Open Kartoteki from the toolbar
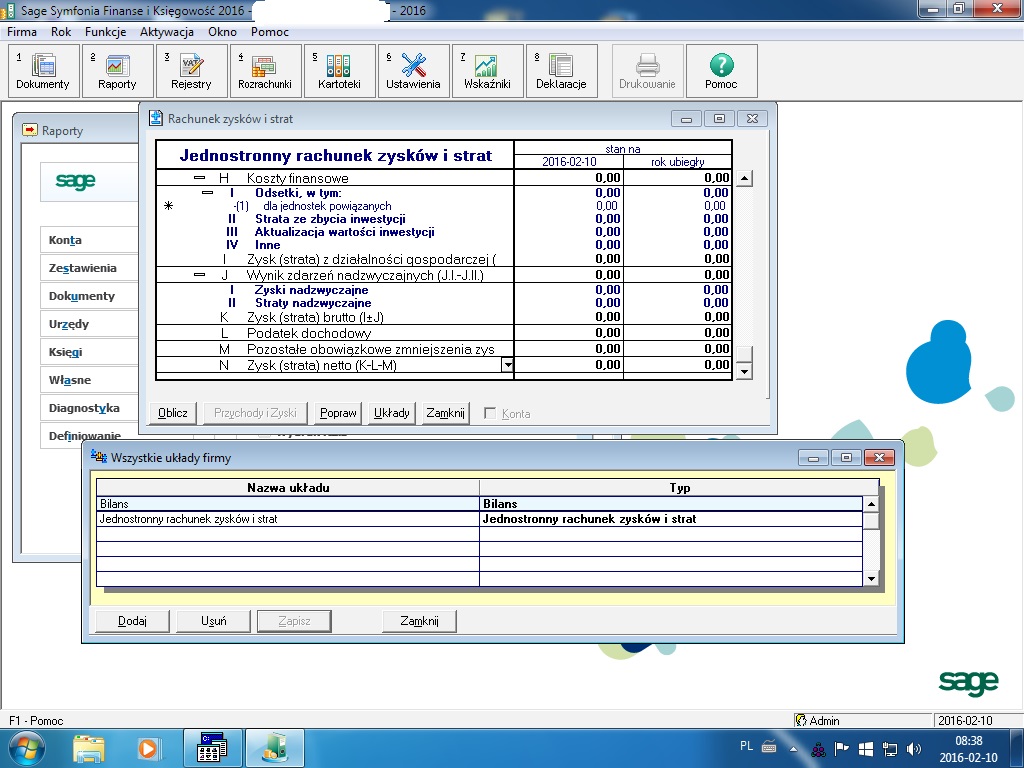The width and height of the screenshot is (1024, 768). 340,71
